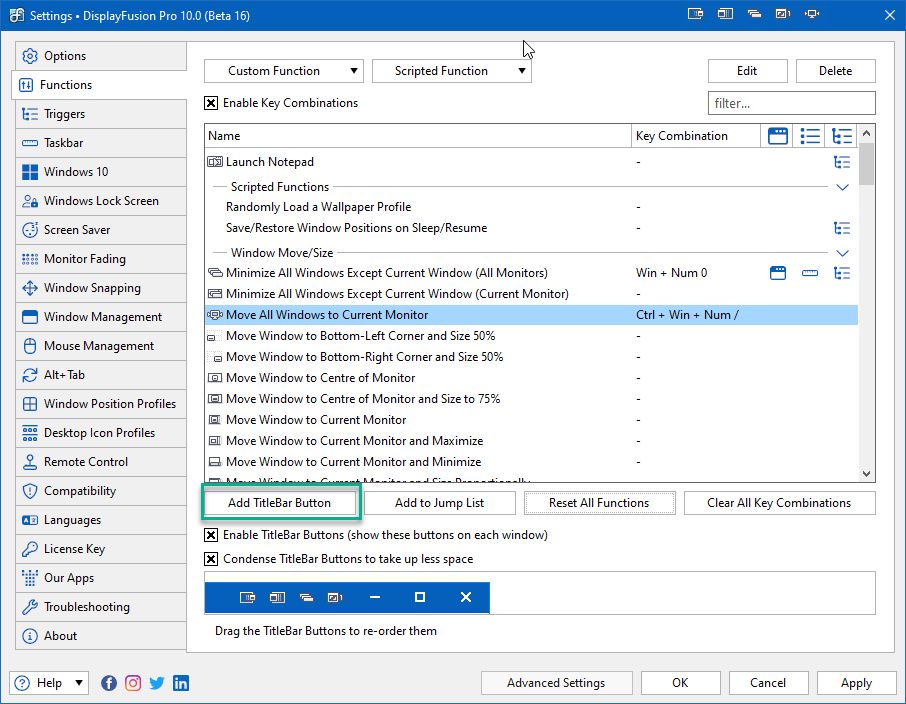Image resolution: width=906 pixels, height=704 pixels.
Task: Click the Jump List column header icon
Action: [x=810, y=136]
